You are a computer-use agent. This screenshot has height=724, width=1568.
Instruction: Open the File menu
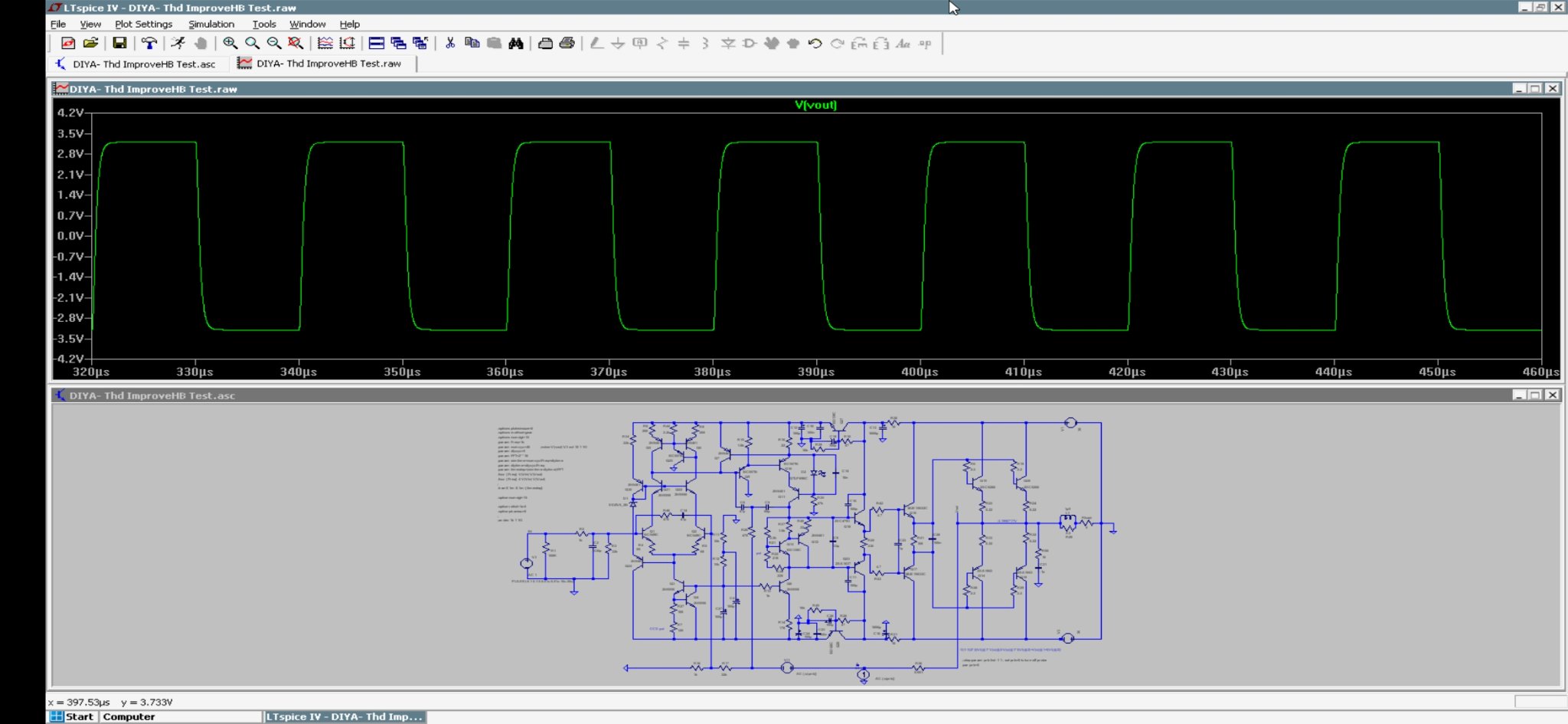tap(58, 24)
